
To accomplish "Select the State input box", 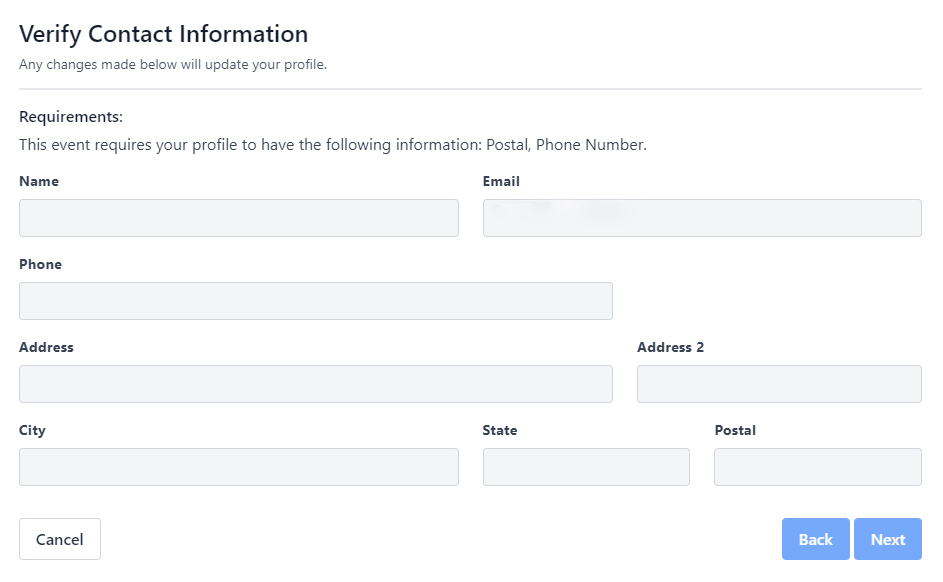I will pyautogui.click(x=586, y=467).
